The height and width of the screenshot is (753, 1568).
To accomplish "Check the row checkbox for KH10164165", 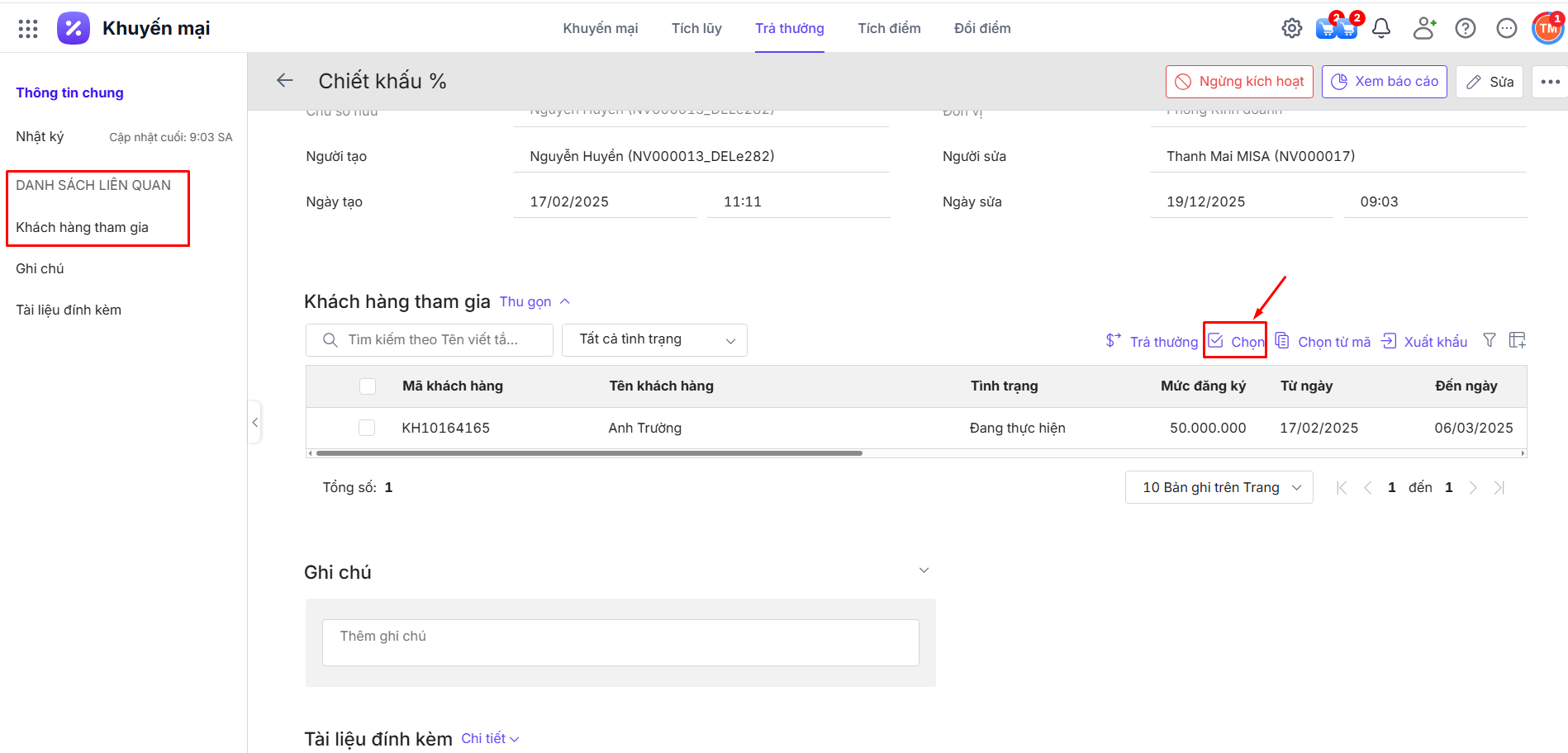I will tap(367, 428).
